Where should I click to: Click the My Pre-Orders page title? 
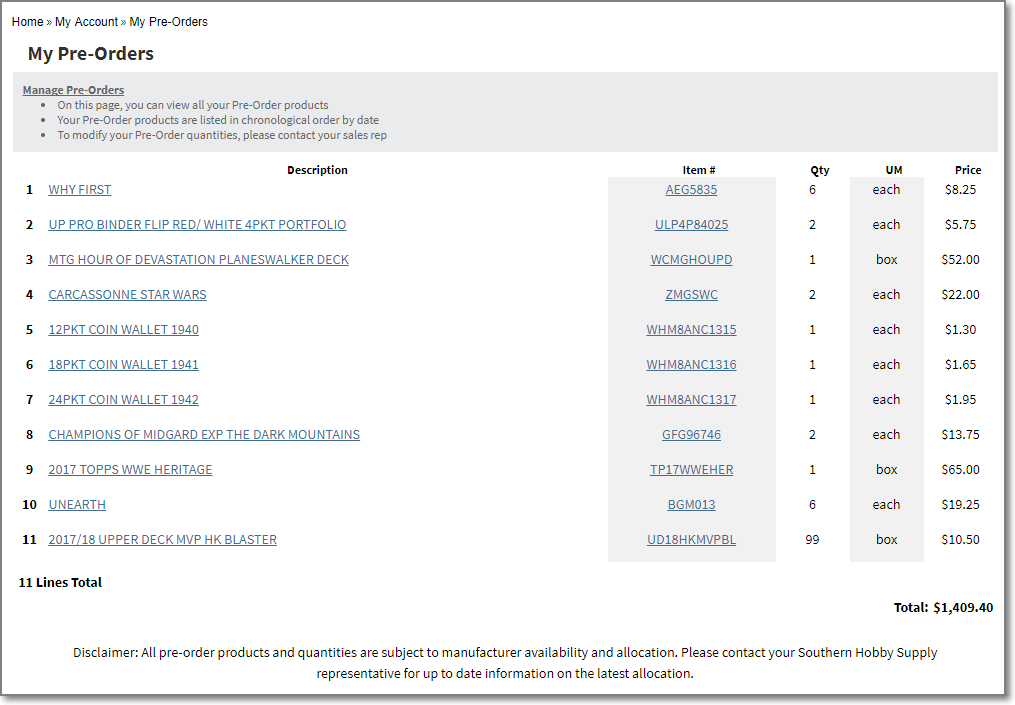91,53
